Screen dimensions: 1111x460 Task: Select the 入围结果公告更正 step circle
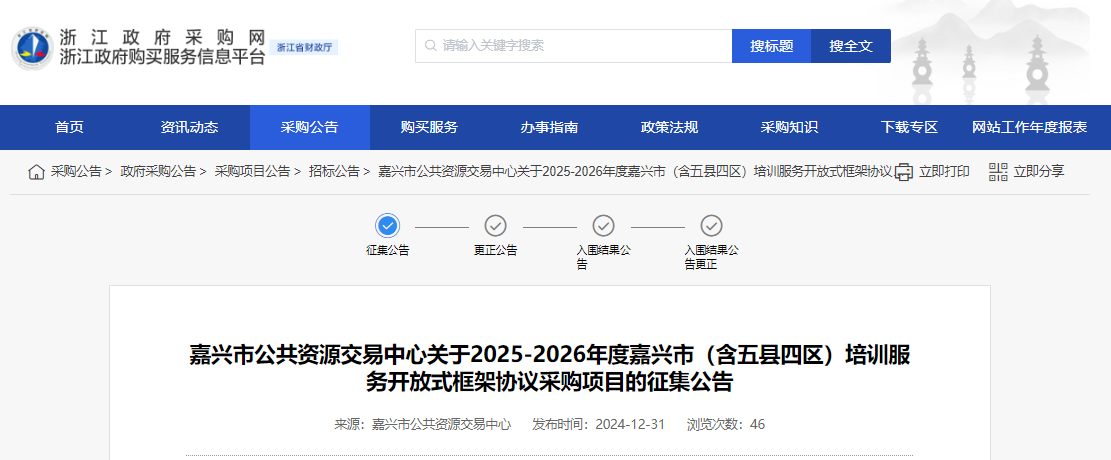[x=711, y=226]
